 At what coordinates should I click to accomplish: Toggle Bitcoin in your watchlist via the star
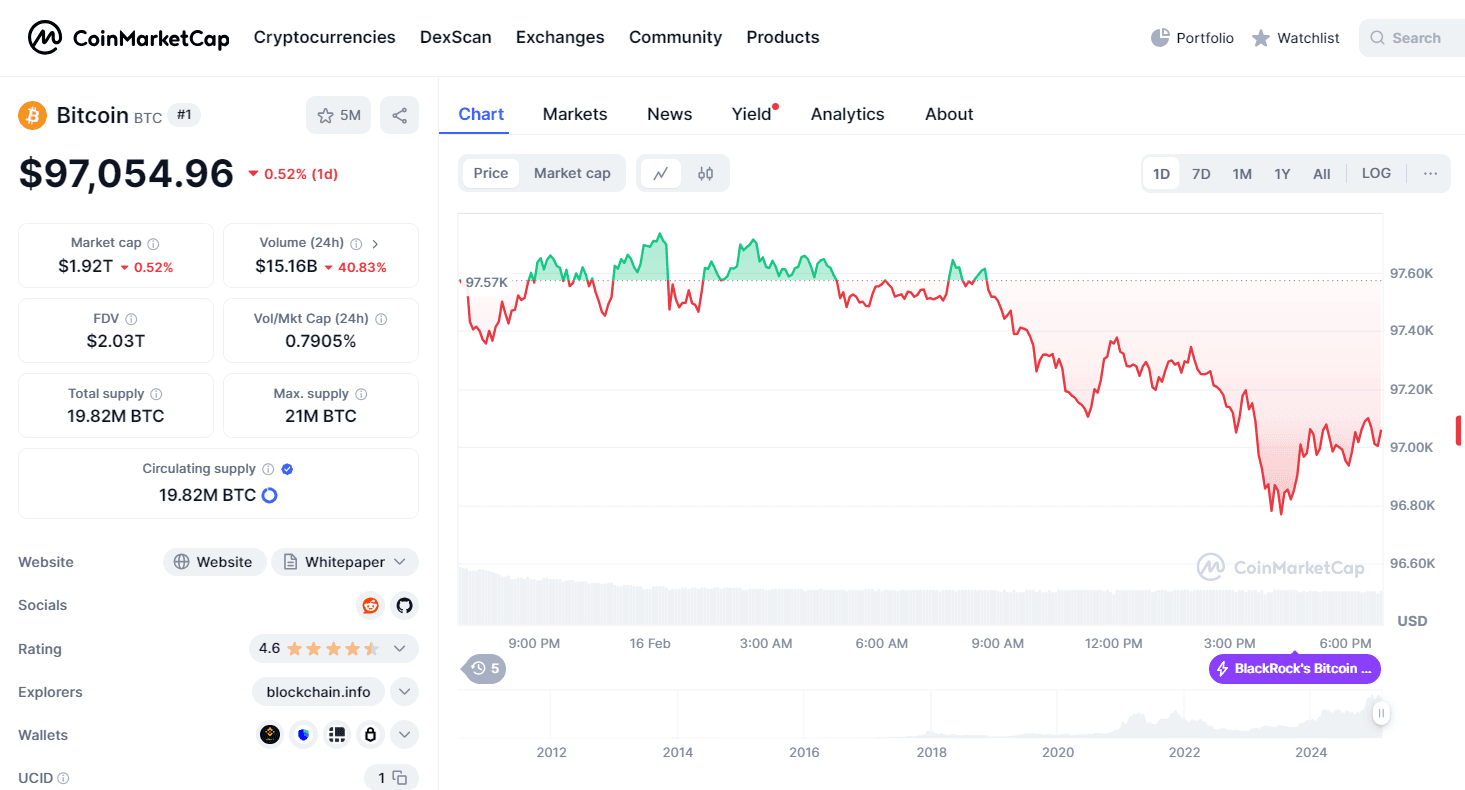tap(324, 115)
